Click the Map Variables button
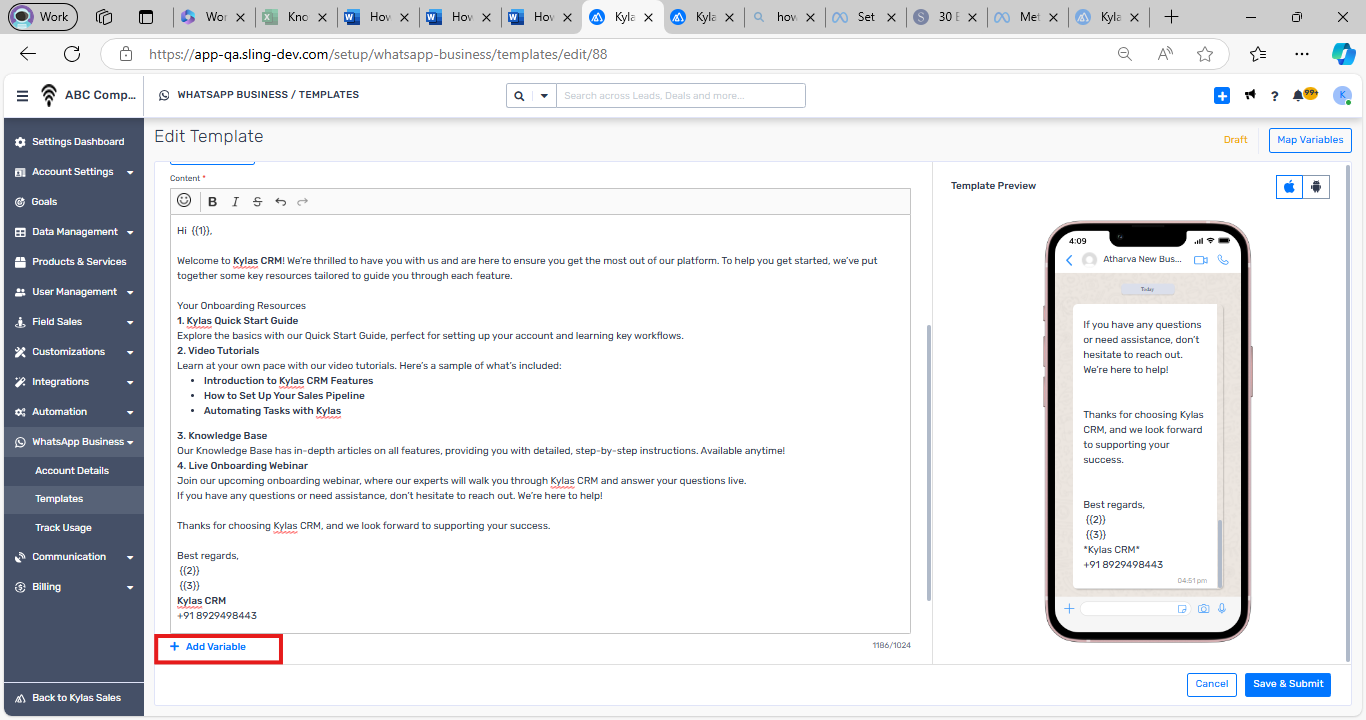Image resolution: width=1366 pixels, height=720 pixels. click(x=1310, y=140)
